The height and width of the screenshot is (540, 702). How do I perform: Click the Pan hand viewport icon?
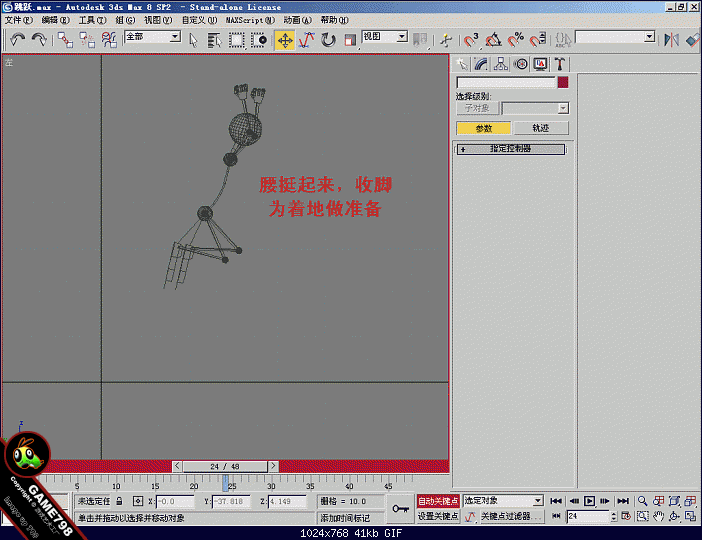(658, 516)
